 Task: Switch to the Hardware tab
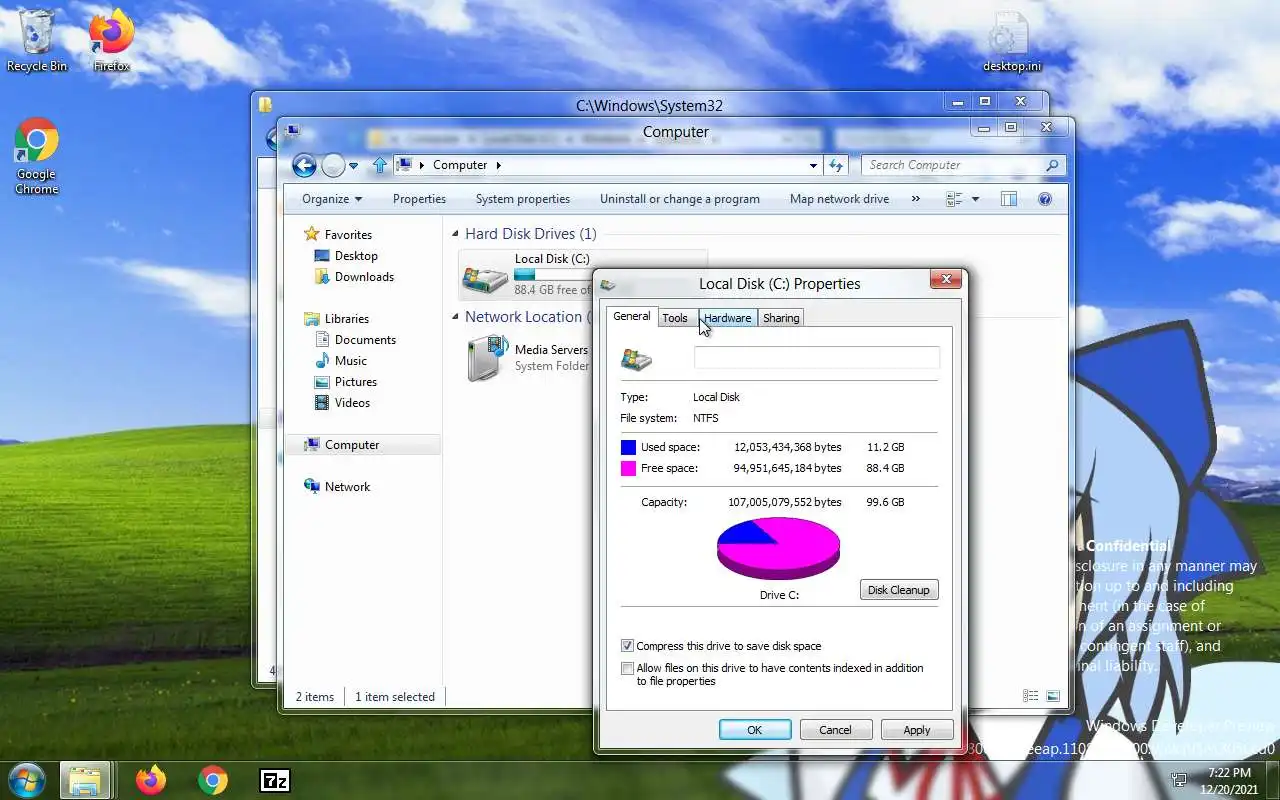(x=727, y=318)
